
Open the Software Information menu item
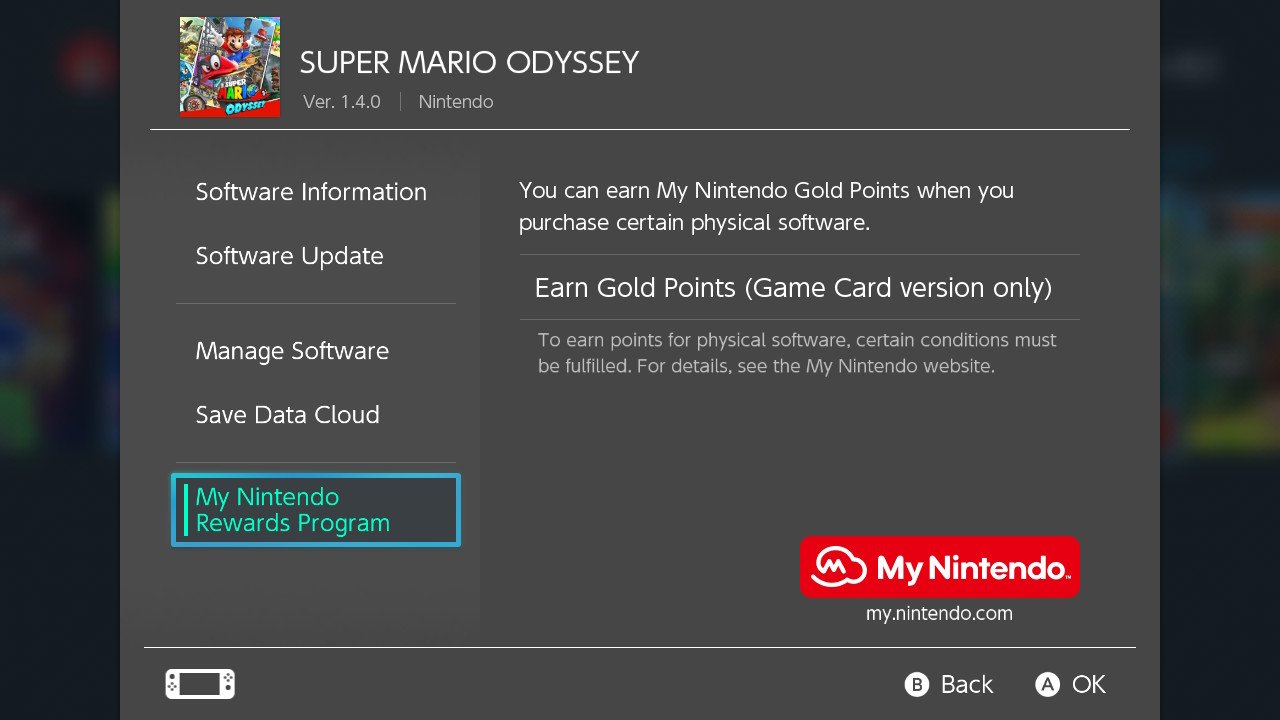[x=311, y=192]
